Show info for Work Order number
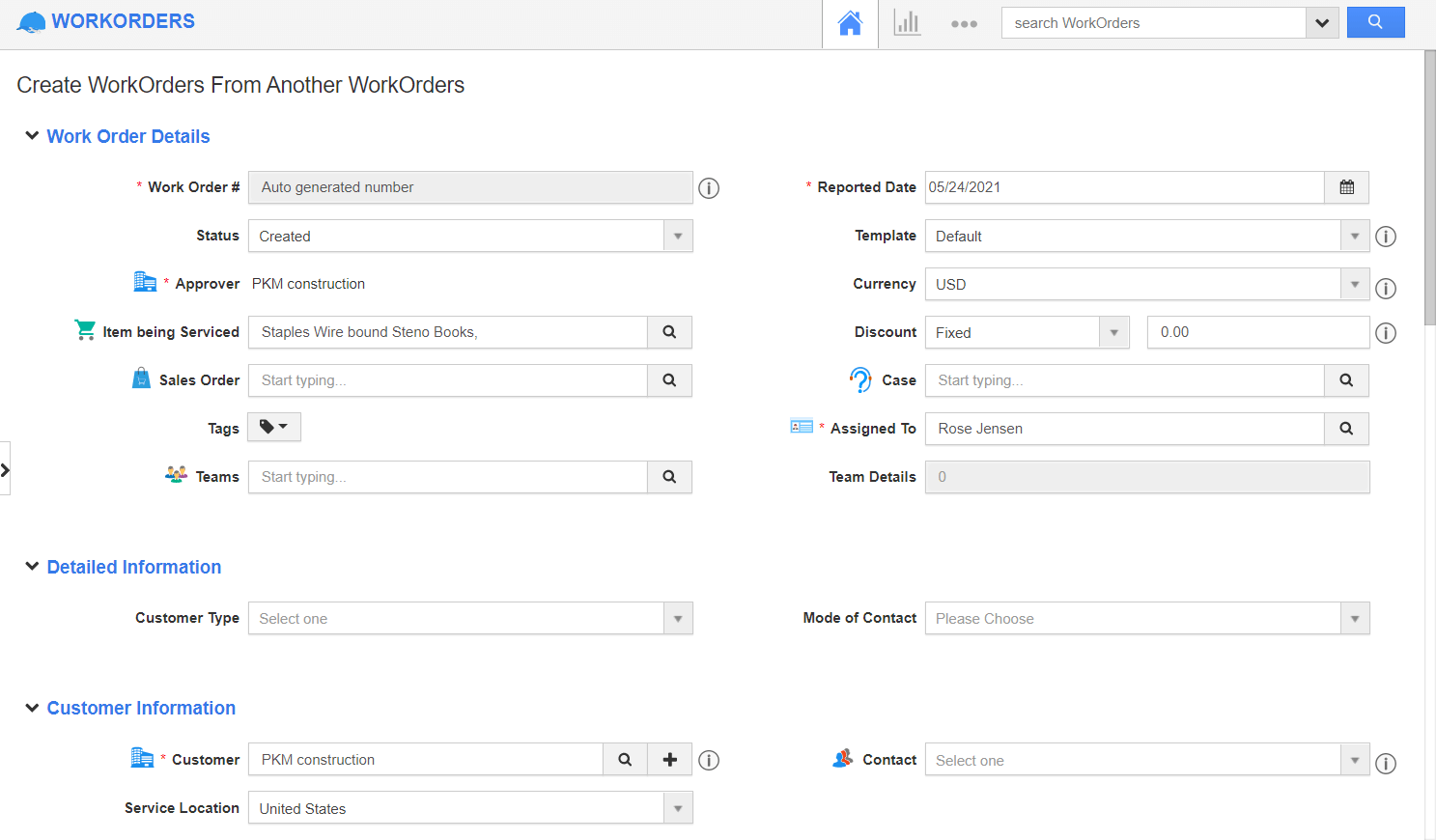Screen dimensions: 1436x840 (709, 188)
